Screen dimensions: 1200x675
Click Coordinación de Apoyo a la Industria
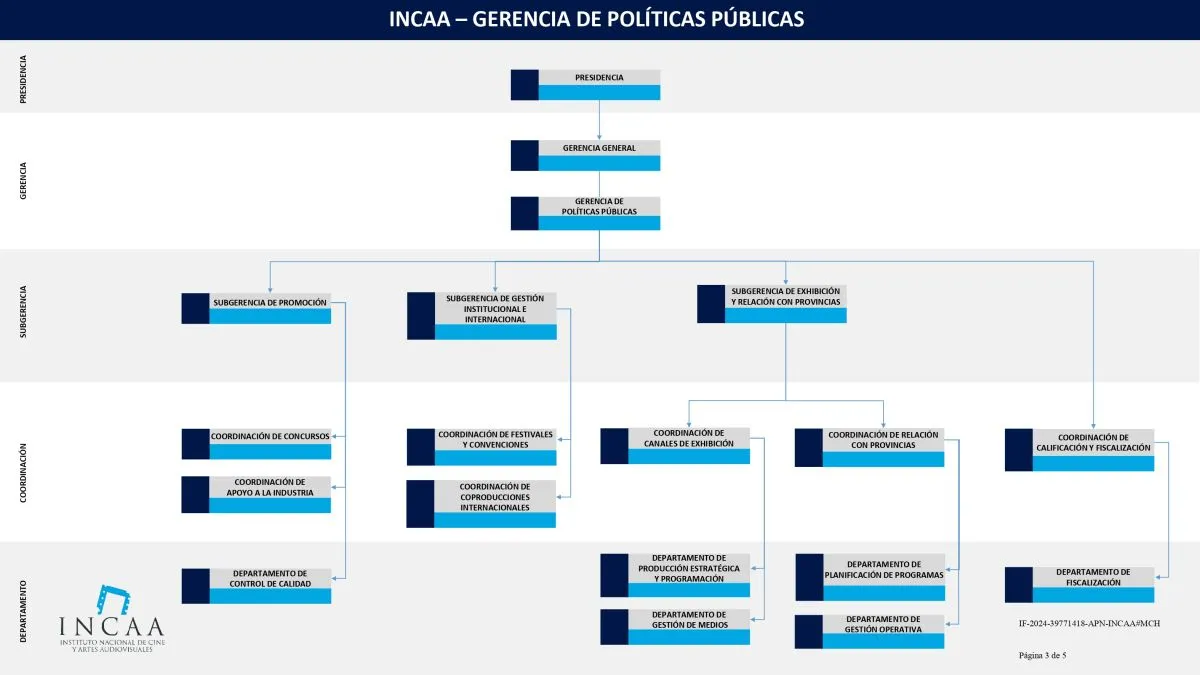(256, 494)
